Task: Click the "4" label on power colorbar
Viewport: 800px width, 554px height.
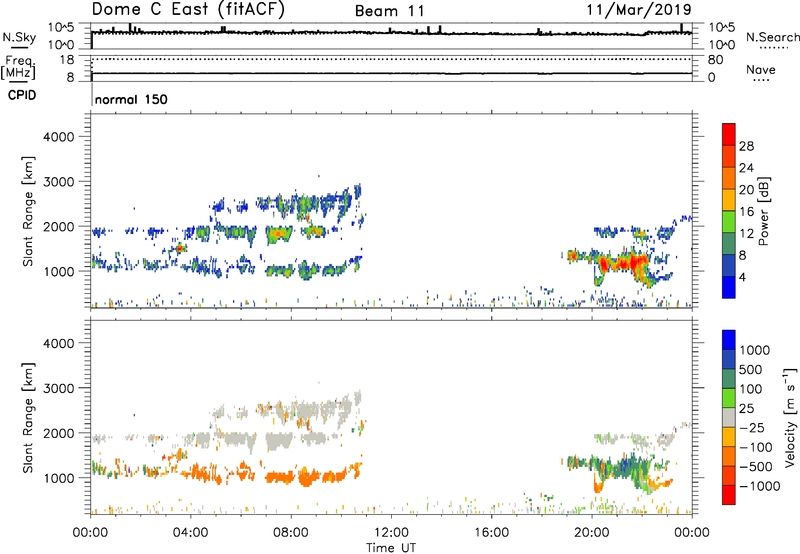Action: [743, 278]
